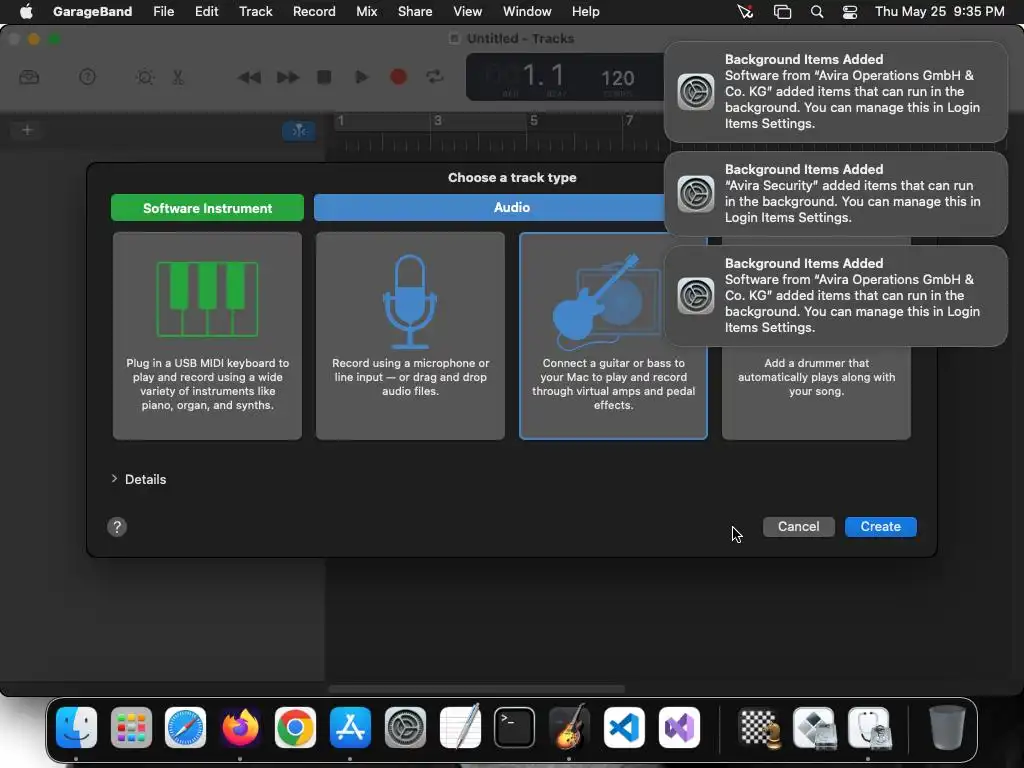This screenshot has width=1024, height=768.
Task: Toggle the Catch playhead button
Action: [299, 131]
